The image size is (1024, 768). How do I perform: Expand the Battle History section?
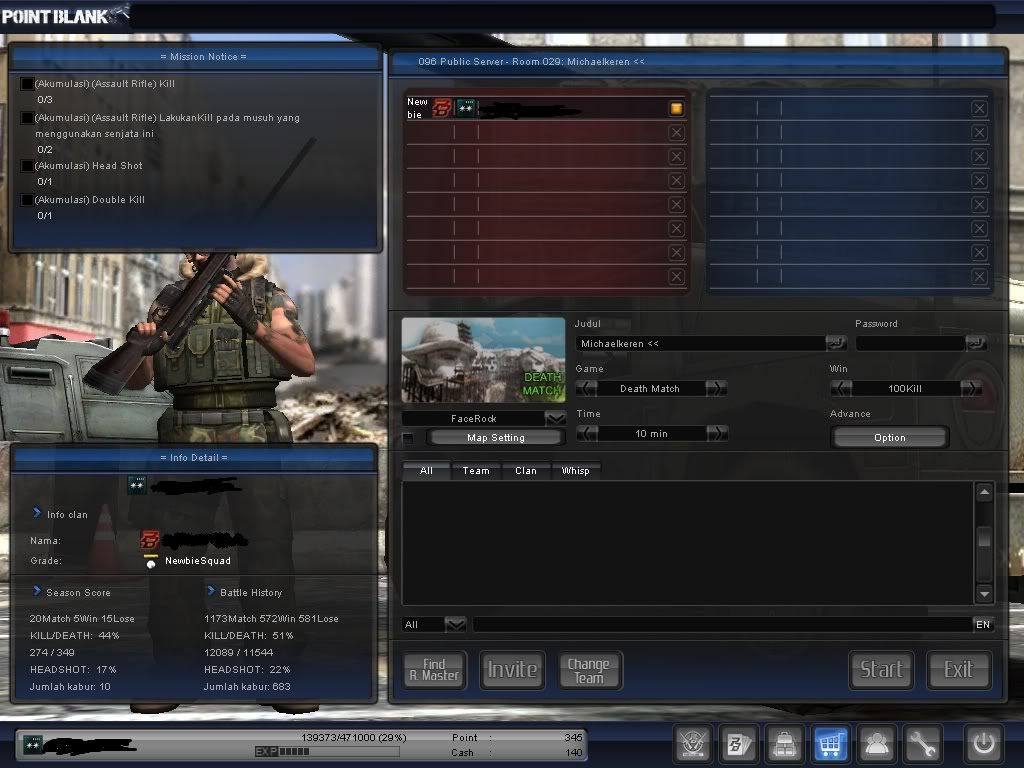point(211,591)
